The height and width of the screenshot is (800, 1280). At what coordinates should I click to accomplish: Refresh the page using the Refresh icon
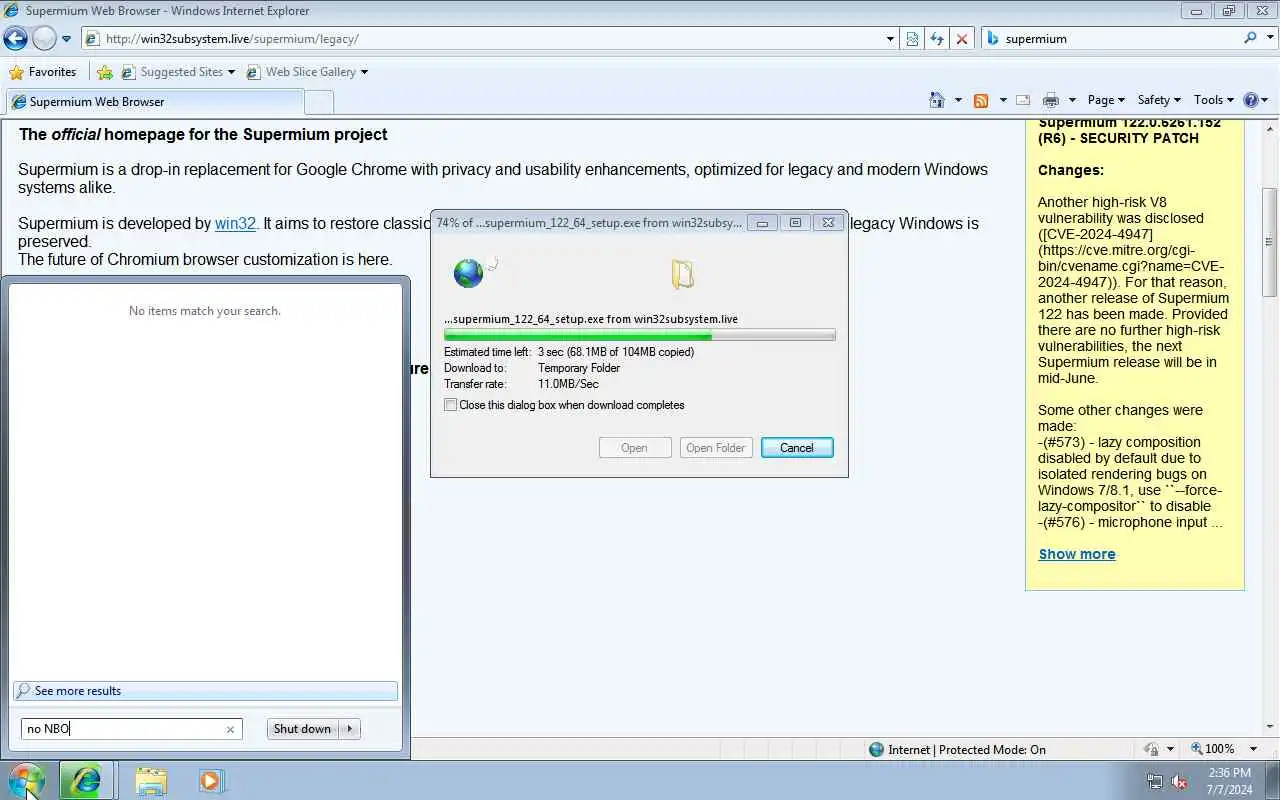point(937,39)
